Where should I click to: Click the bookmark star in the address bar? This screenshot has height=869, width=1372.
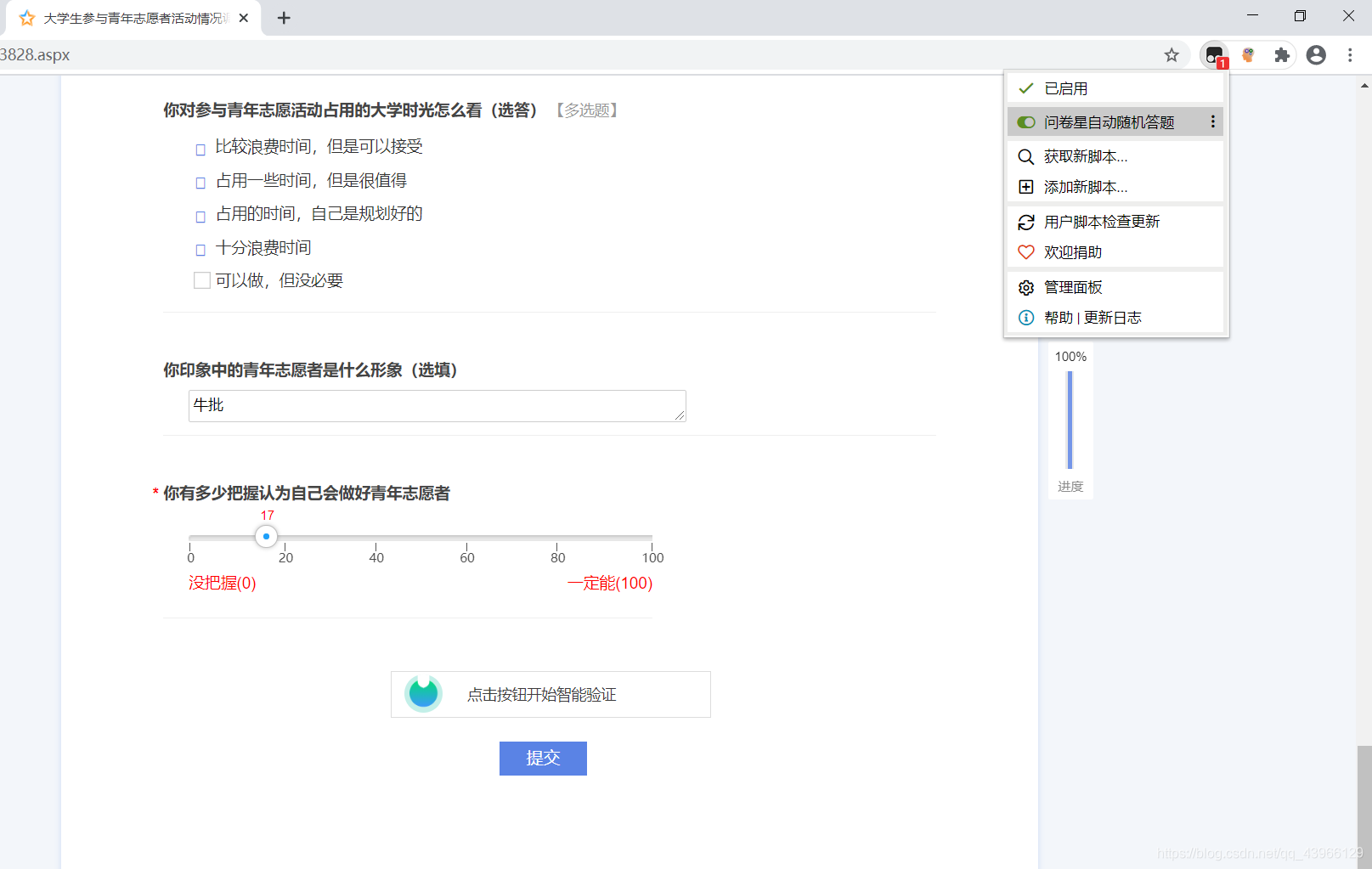point(1172,54)
